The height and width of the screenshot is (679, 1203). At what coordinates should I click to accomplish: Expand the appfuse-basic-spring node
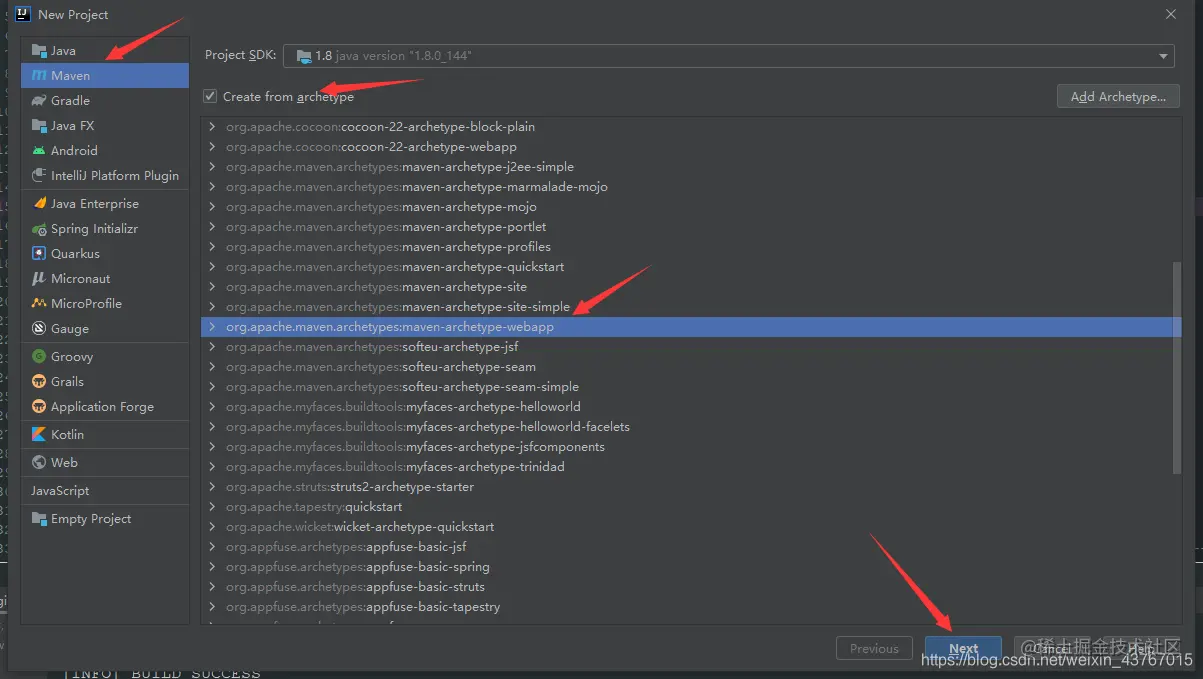tap(212, 567)
